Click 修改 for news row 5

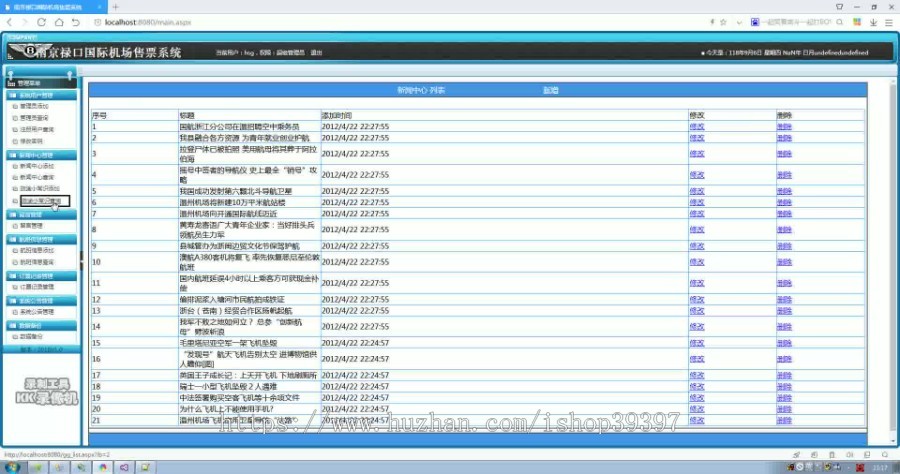[x=697, y=191]
